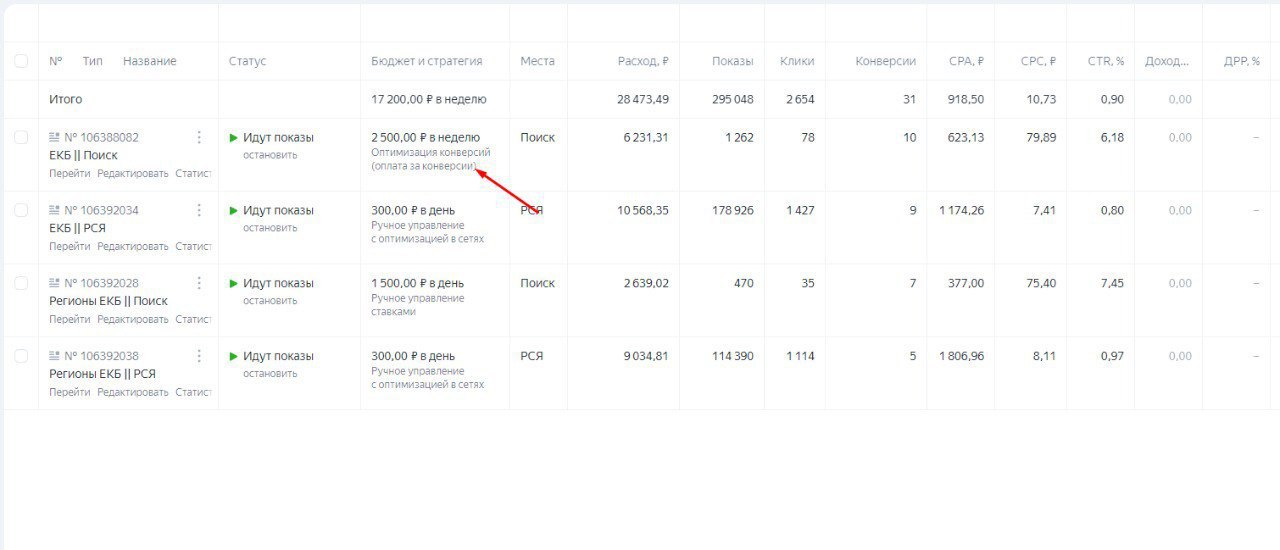Click green play icon for Регионы ЕКБ || РСЯ
This screenshot has width=1280, height=550.
tap(234, 356)
